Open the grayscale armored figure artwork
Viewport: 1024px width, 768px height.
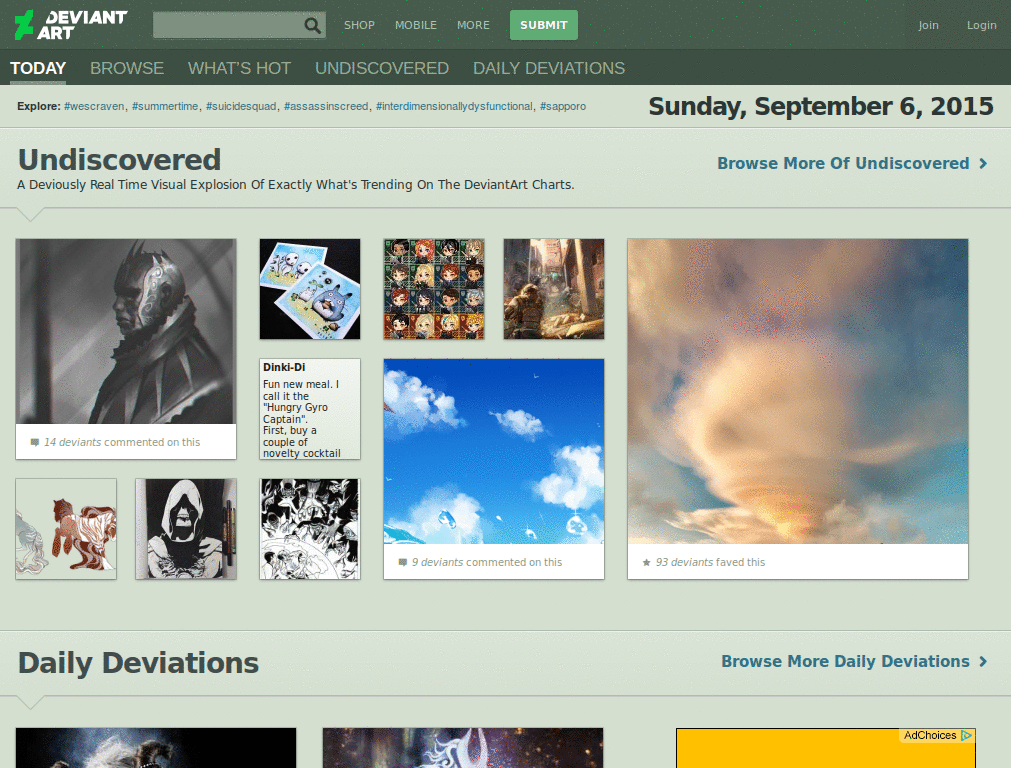126,332
